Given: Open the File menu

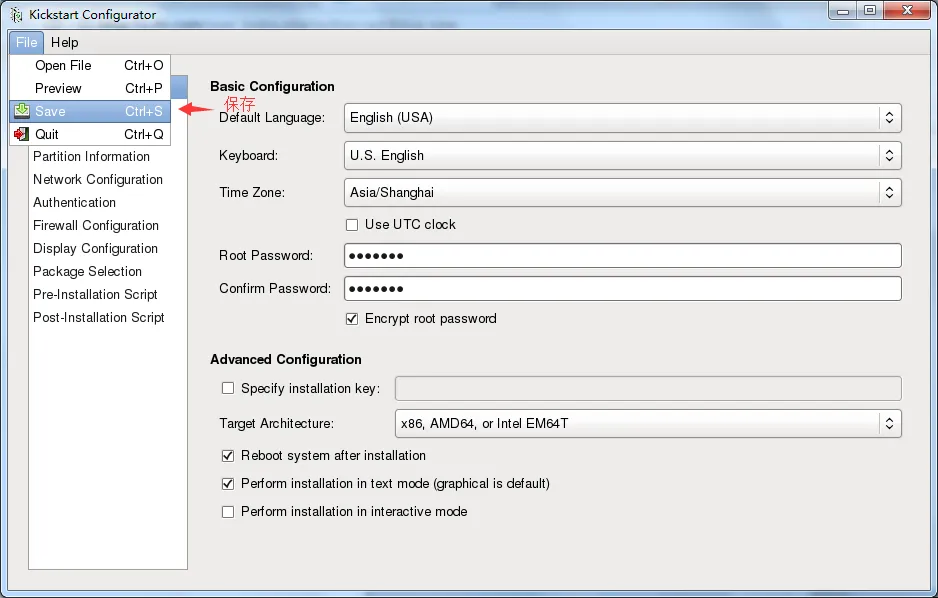Looking at the screenshot, I should (26, 42).
